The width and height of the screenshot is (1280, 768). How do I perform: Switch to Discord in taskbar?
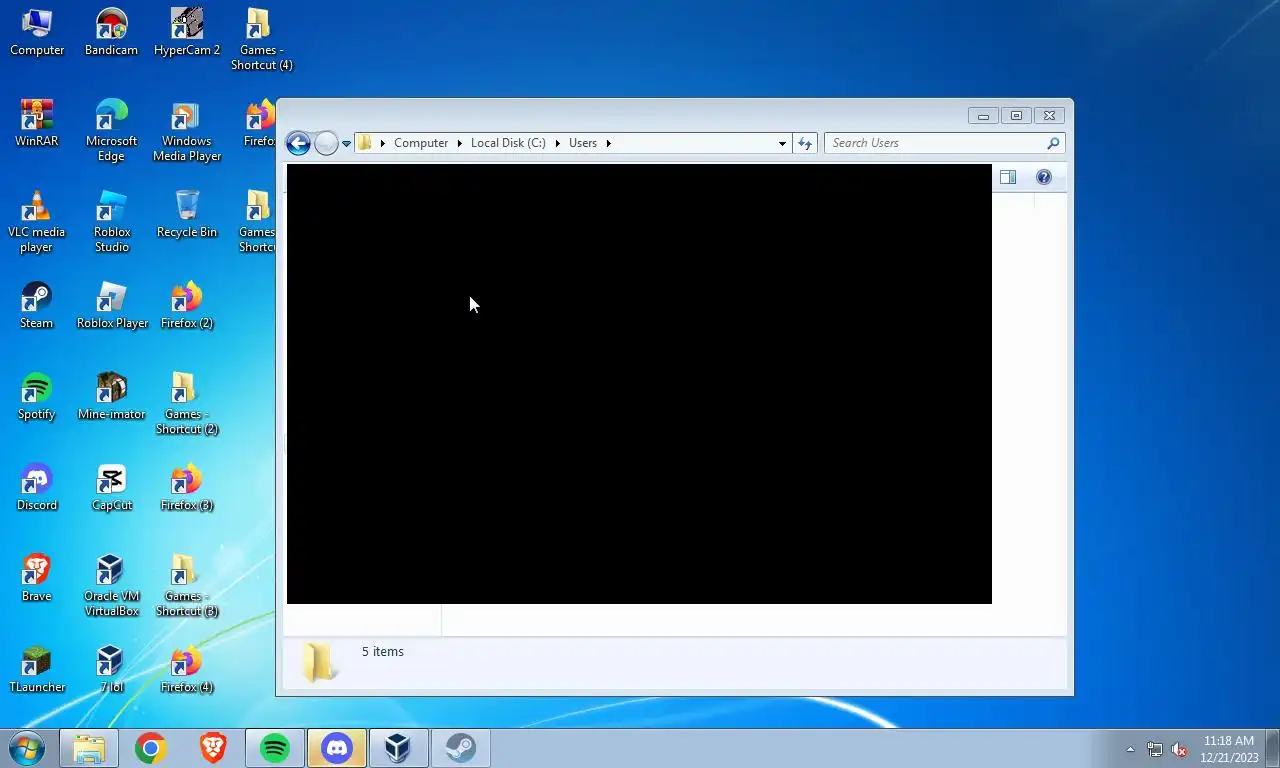point(337,748)
